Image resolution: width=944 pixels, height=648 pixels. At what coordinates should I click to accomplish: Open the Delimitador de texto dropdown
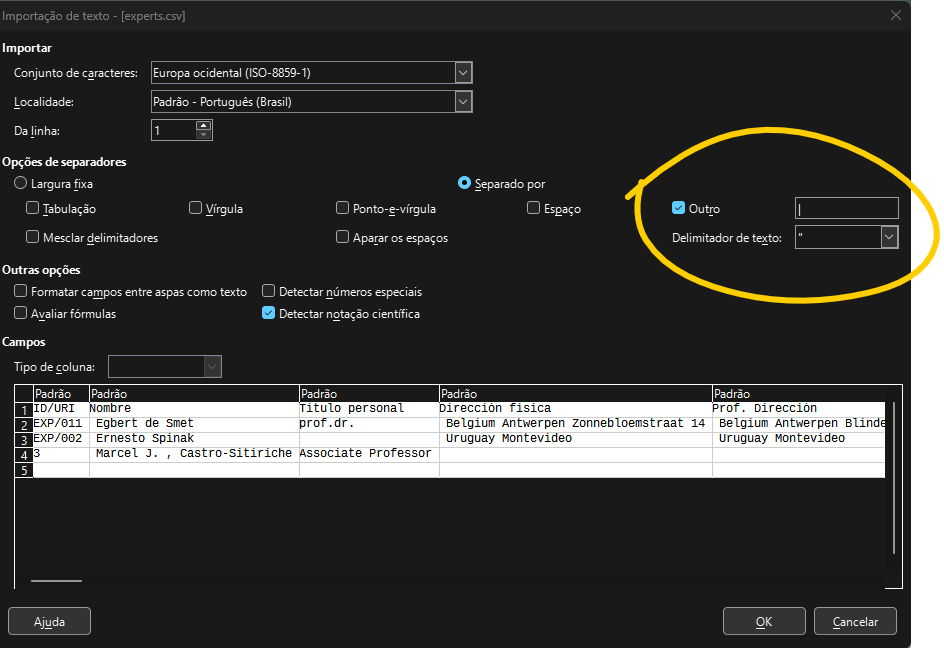pos(888,237)
